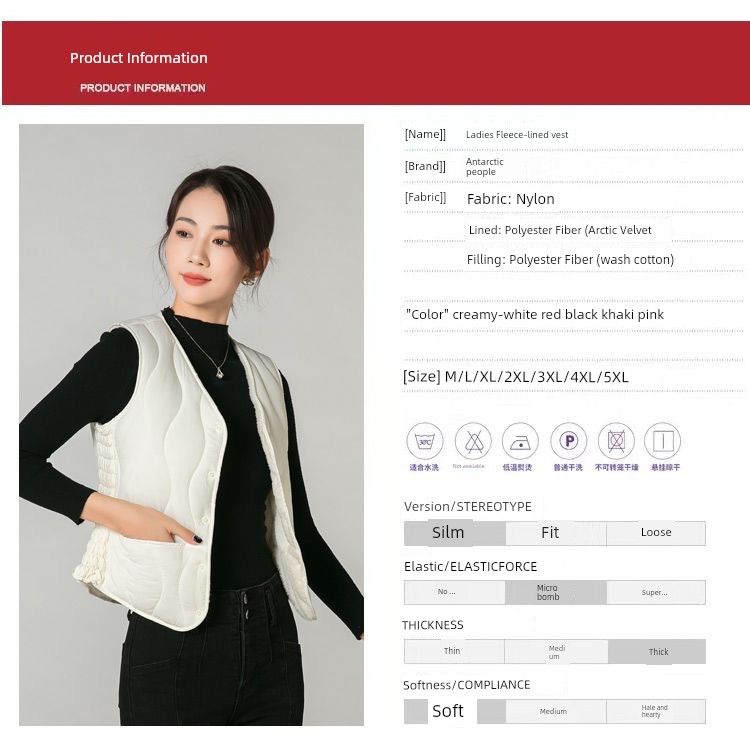Screen dimensions: 750x738
Task: Click the Product Information header title
Action: [x=139, y=58]
